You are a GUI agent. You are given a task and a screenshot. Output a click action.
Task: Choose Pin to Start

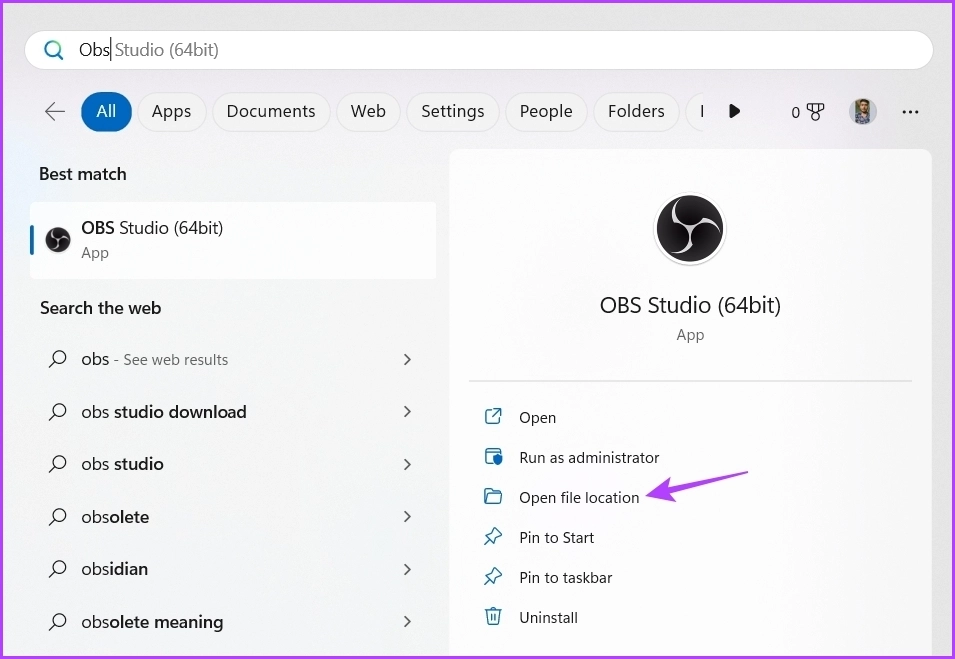tap(556, 537)
